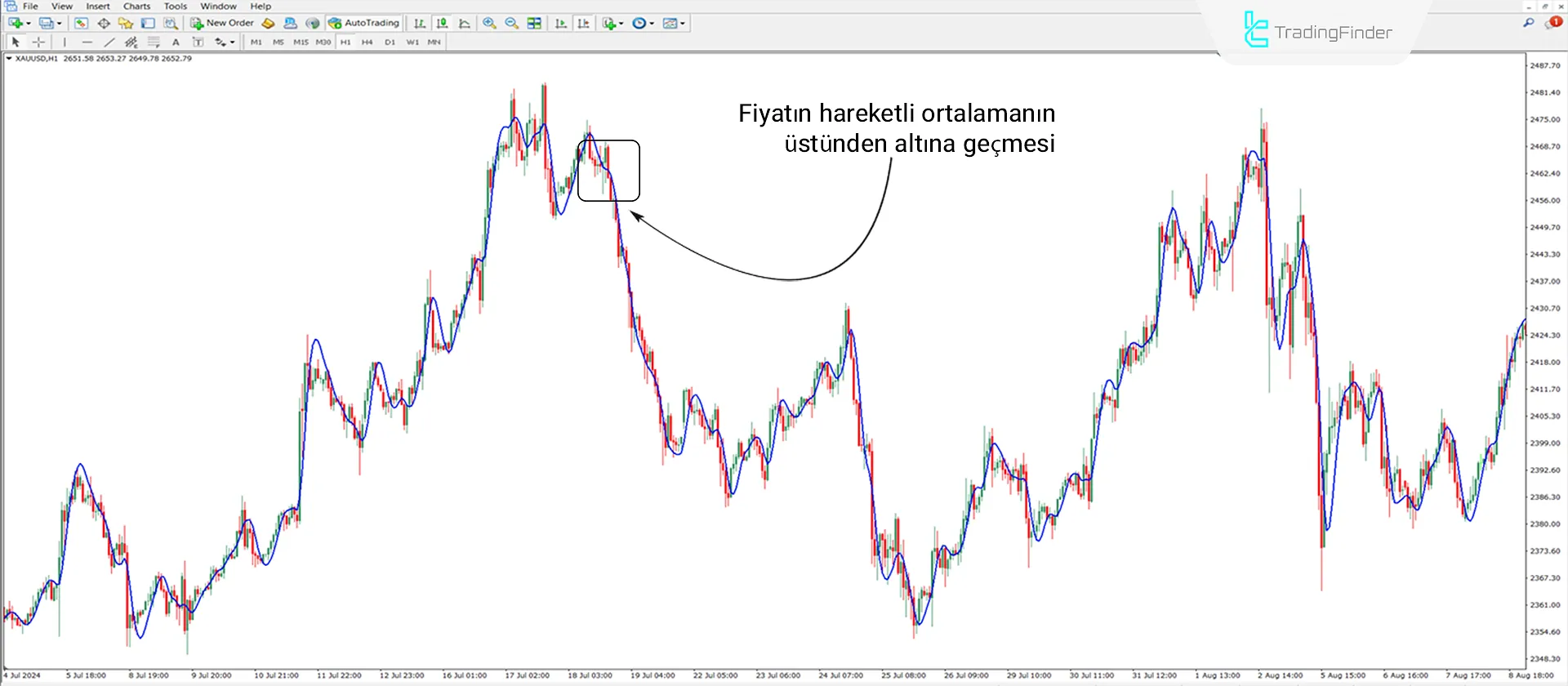Select the crosshair tool

point(38,42)
